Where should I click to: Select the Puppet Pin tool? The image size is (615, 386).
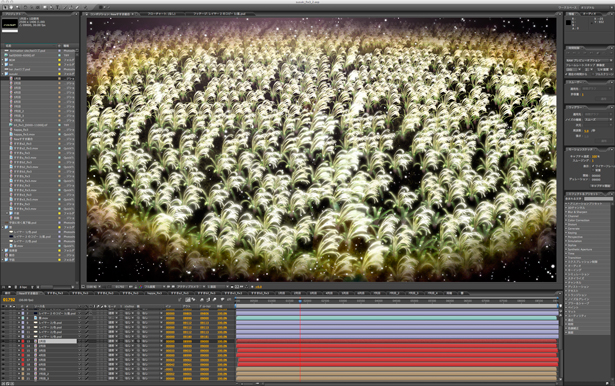tap(86, 7)
